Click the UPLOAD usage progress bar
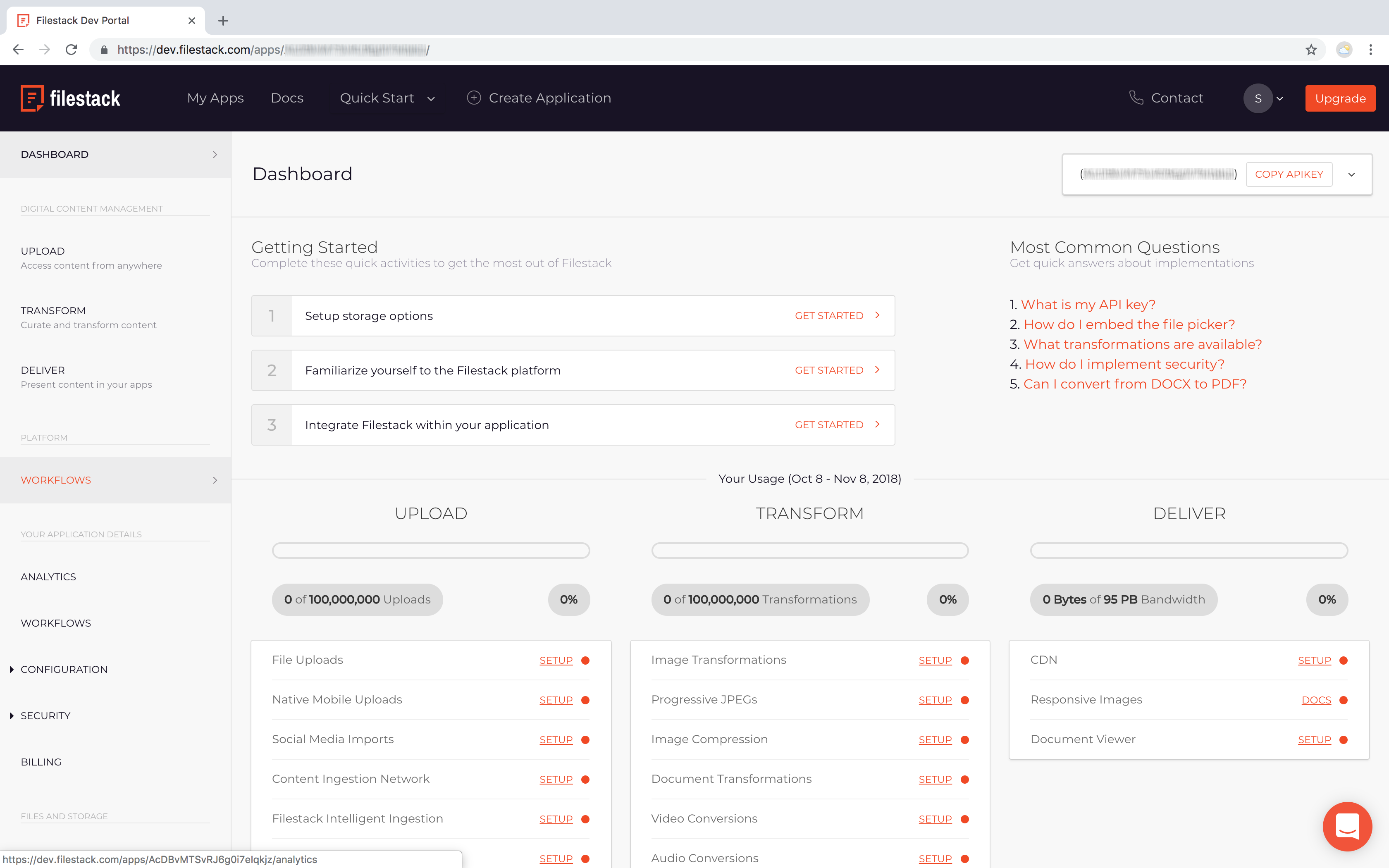Image resolution: width=1389 pixels, height=868 pixels. click(431, 551)
